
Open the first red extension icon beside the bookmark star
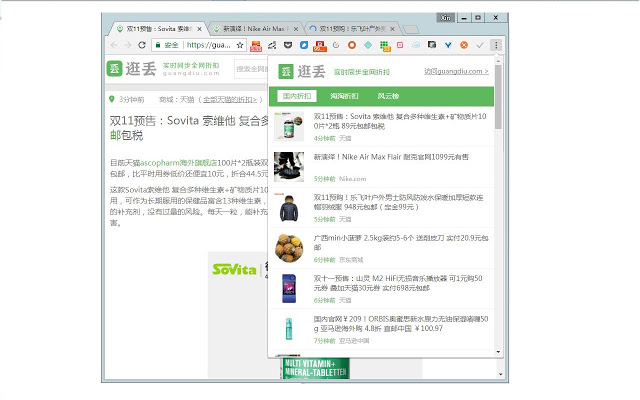pos(256,46)
